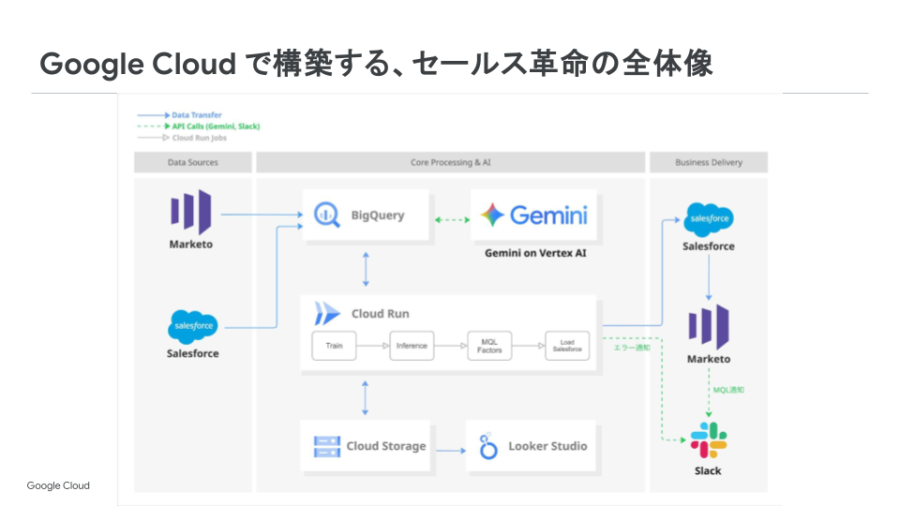Click the Cloud Storage icon
This screenshot has height=506, width=900.
click(327, 446)
